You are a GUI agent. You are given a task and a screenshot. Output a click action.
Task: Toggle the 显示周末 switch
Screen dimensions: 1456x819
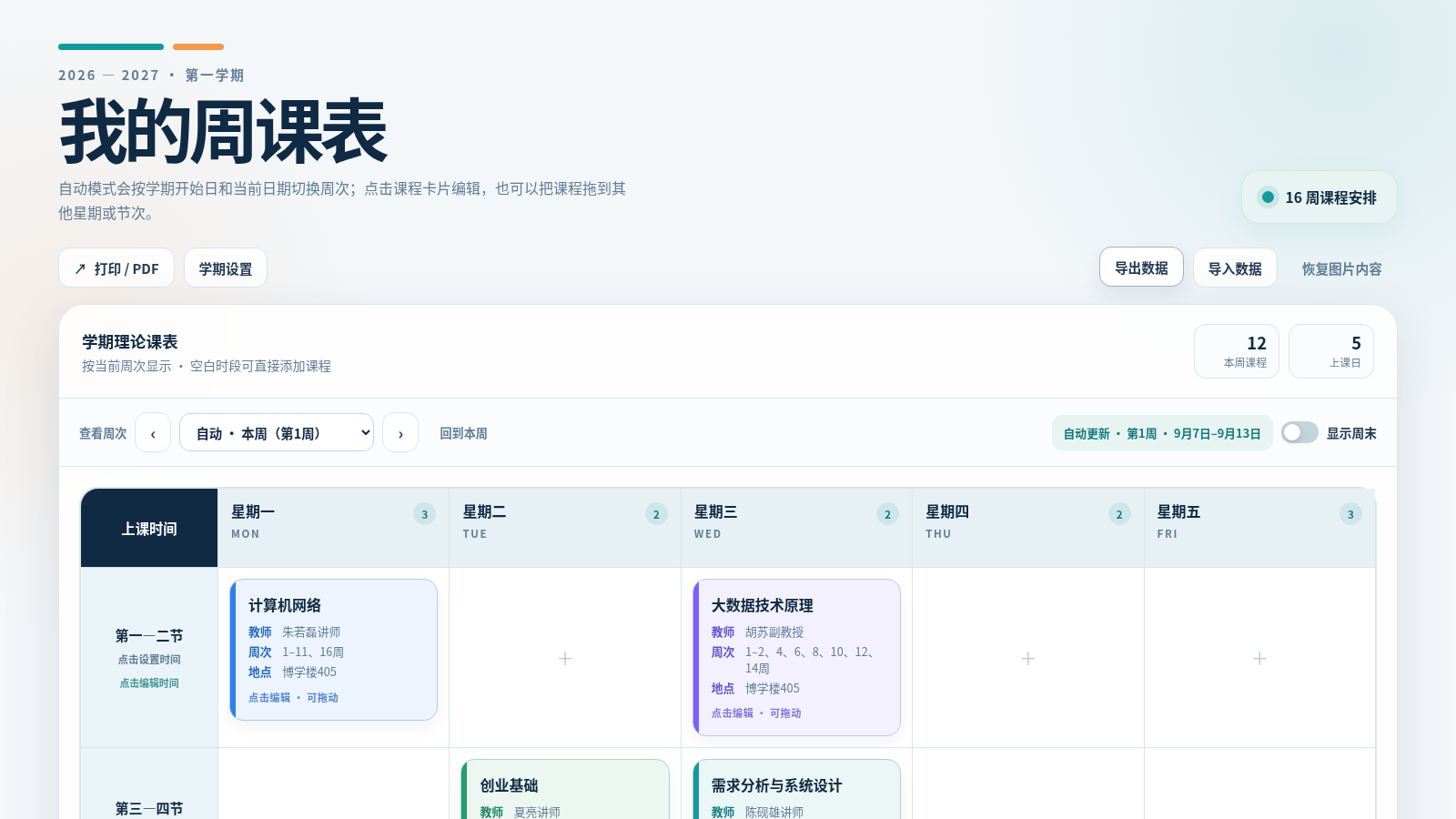point(1299,432)
